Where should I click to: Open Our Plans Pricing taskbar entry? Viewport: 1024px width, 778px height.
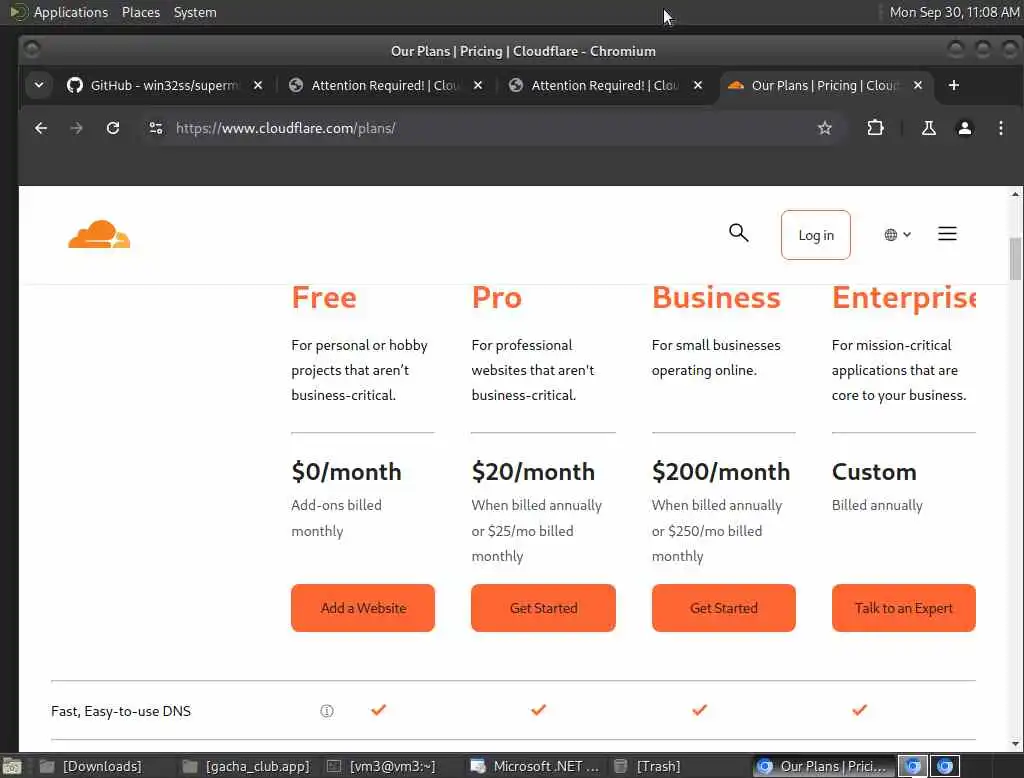[x=824, y=766]
